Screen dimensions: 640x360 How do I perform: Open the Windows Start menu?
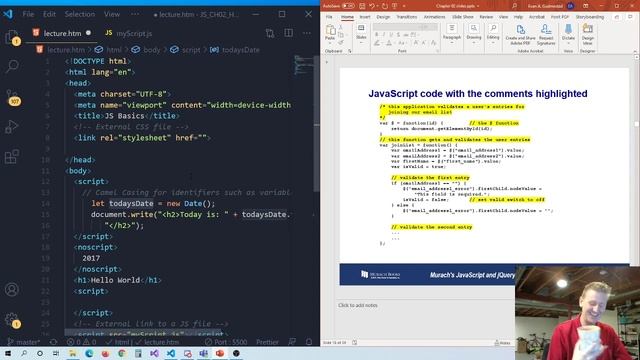[8, 353]
